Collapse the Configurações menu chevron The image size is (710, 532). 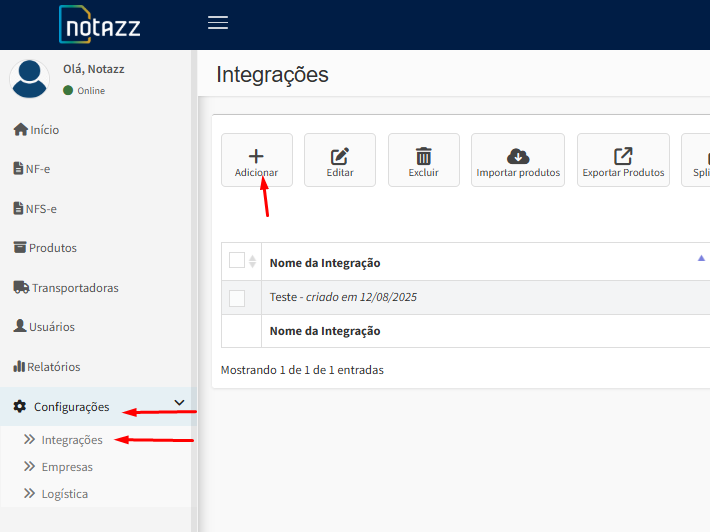(x=180, y=403)
